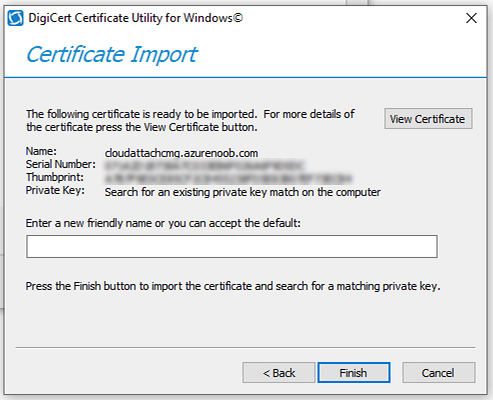
Task: Click the DigiCert logo icon in title bar
Action: coord(15,18)
